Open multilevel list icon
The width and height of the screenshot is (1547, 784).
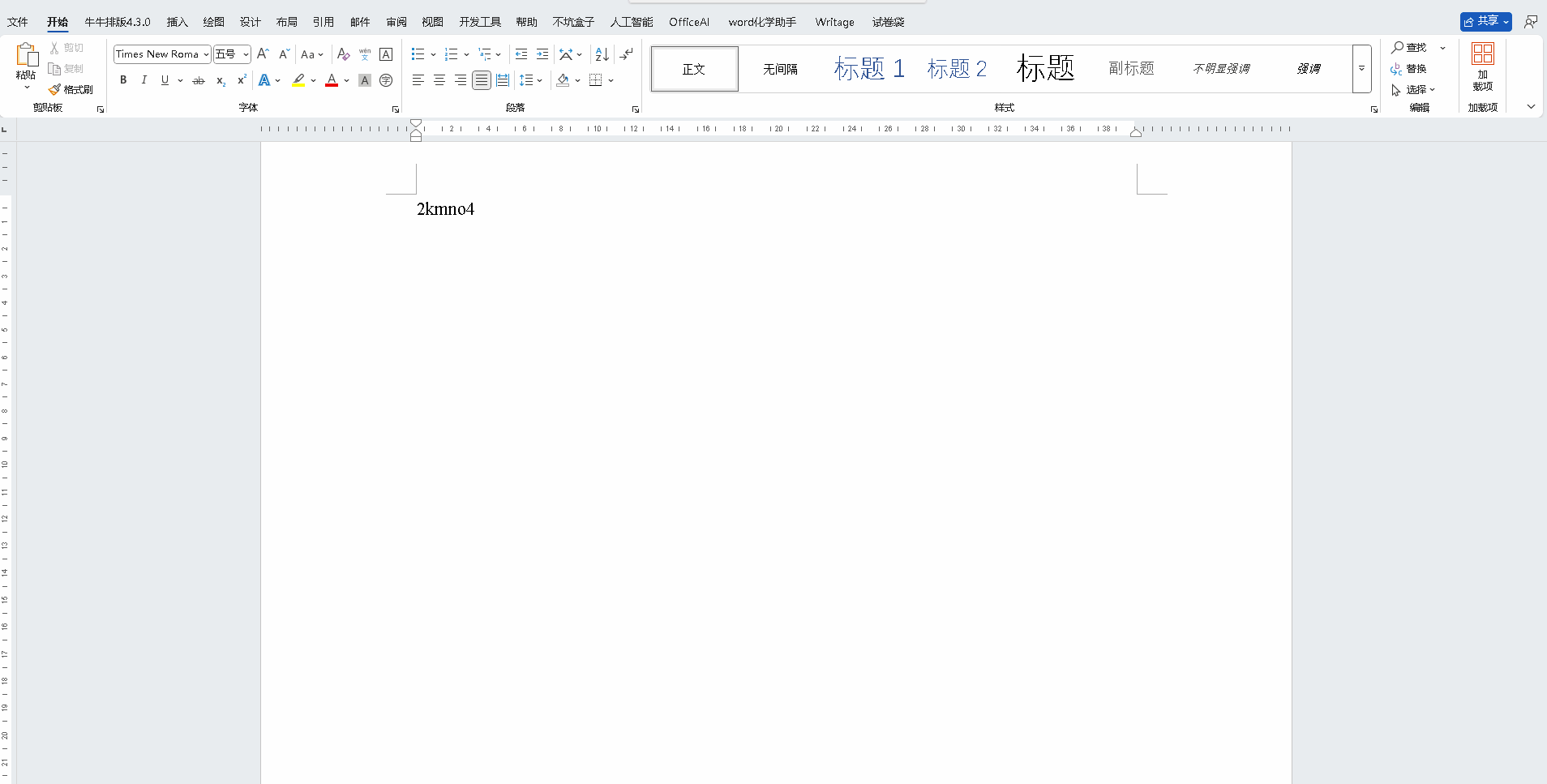[x=485, y=54]
